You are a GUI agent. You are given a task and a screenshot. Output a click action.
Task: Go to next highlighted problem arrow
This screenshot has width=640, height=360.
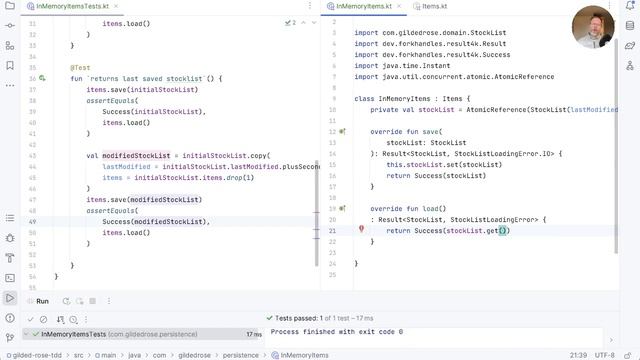coord(314,23)
